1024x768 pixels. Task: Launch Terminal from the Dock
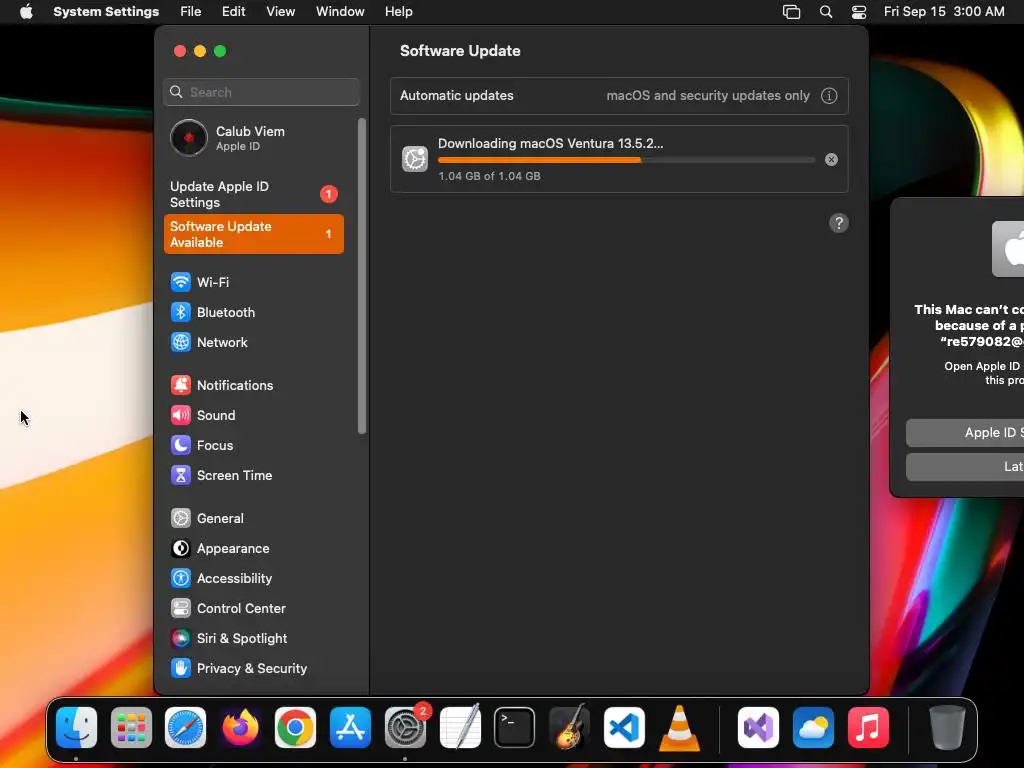[515, 727]
